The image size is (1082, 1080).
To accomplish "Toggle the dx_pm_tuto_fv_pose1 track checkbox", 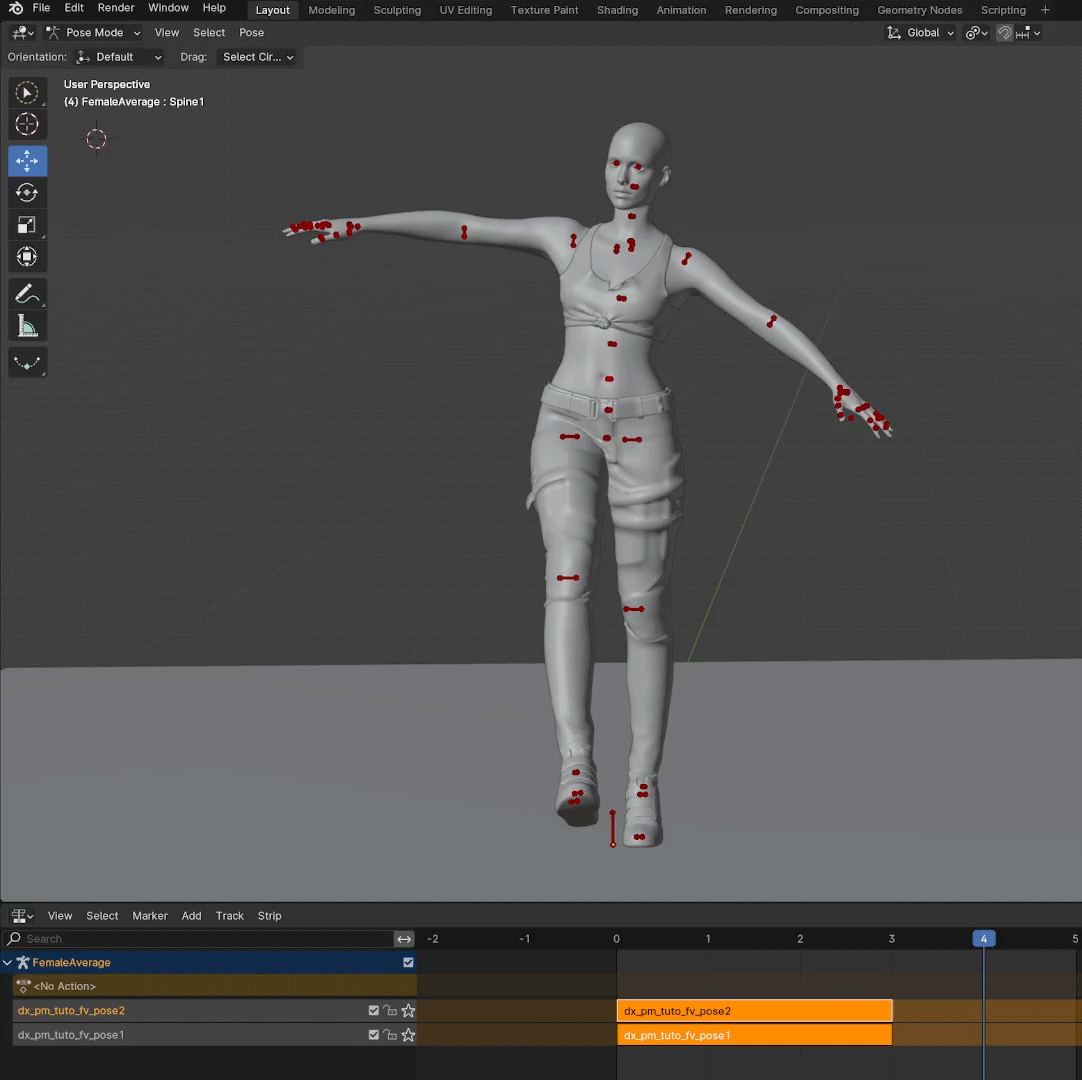I will point(374,1035).
